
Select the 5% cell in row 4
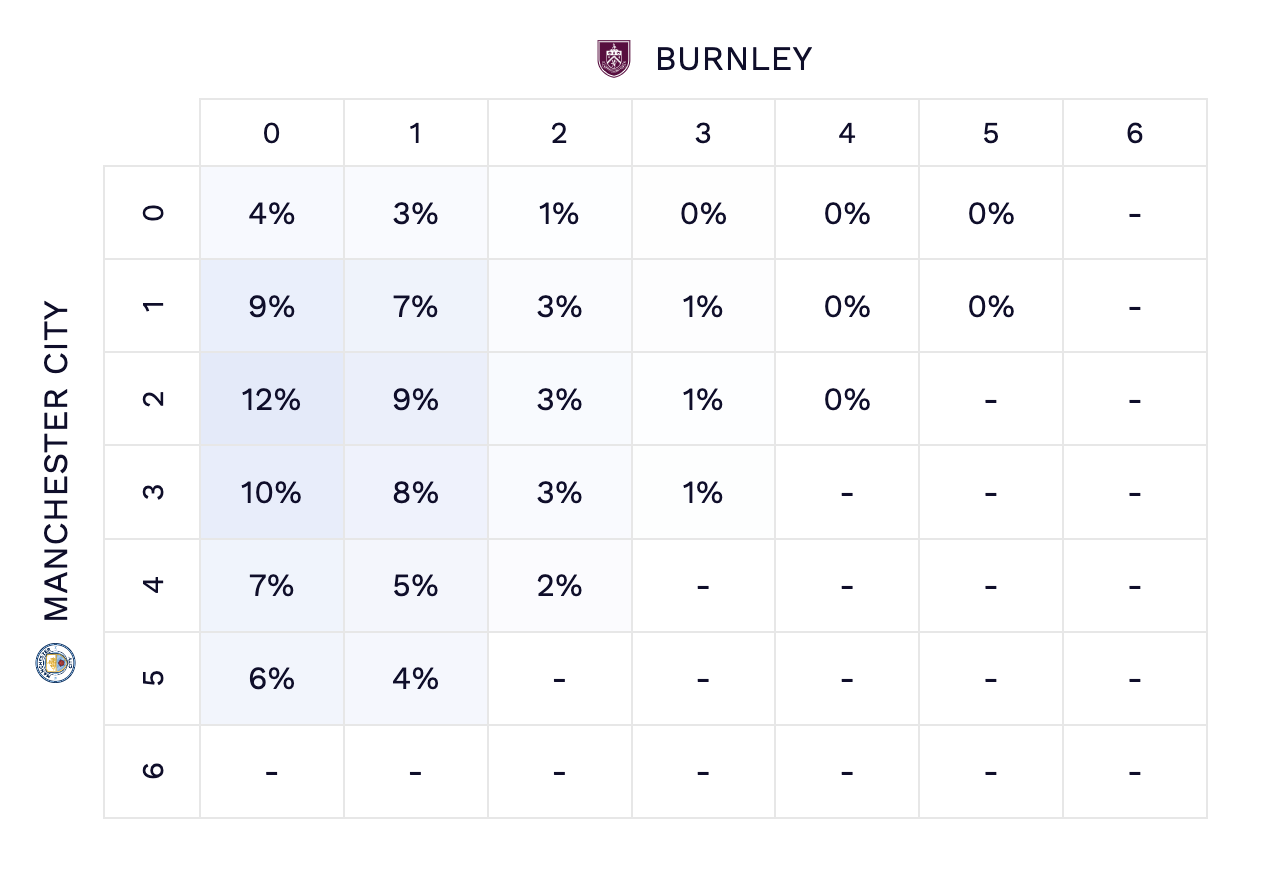(416, 585)
